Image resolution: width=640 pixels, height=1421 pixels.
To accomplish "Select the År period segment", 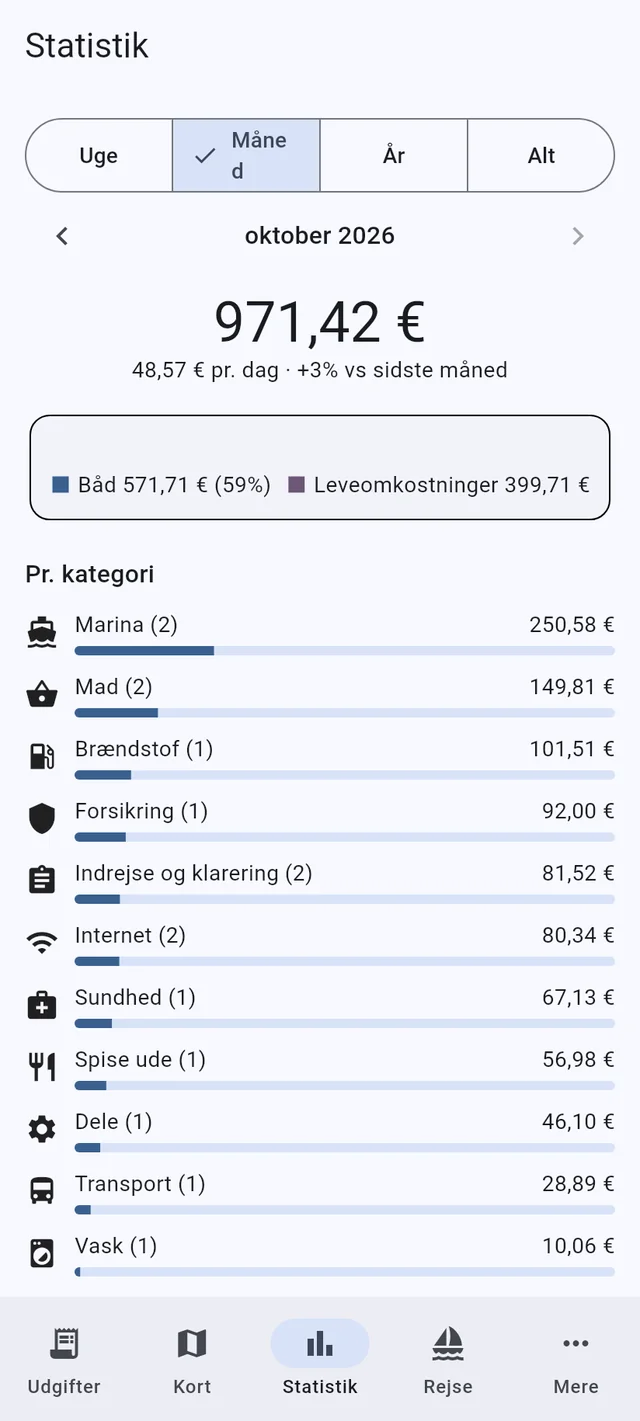I will [394, 155].
